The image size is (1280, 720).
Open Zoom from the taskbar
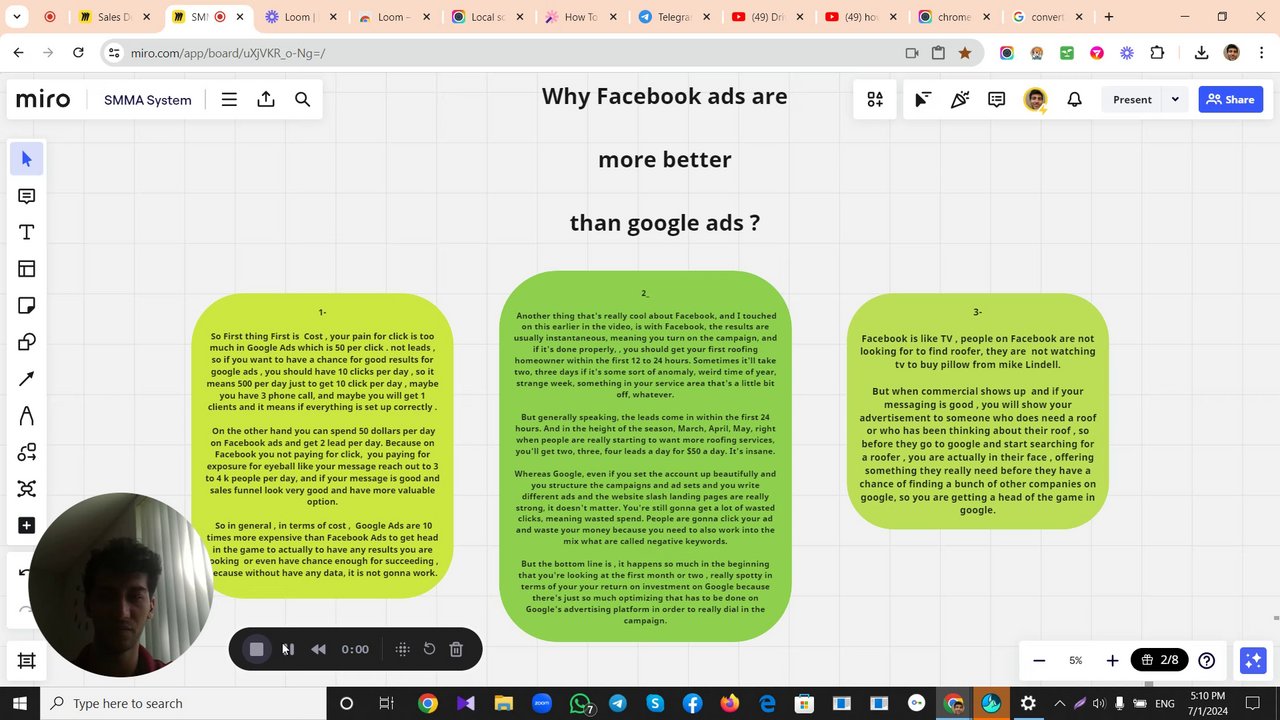tap(542, 703)
